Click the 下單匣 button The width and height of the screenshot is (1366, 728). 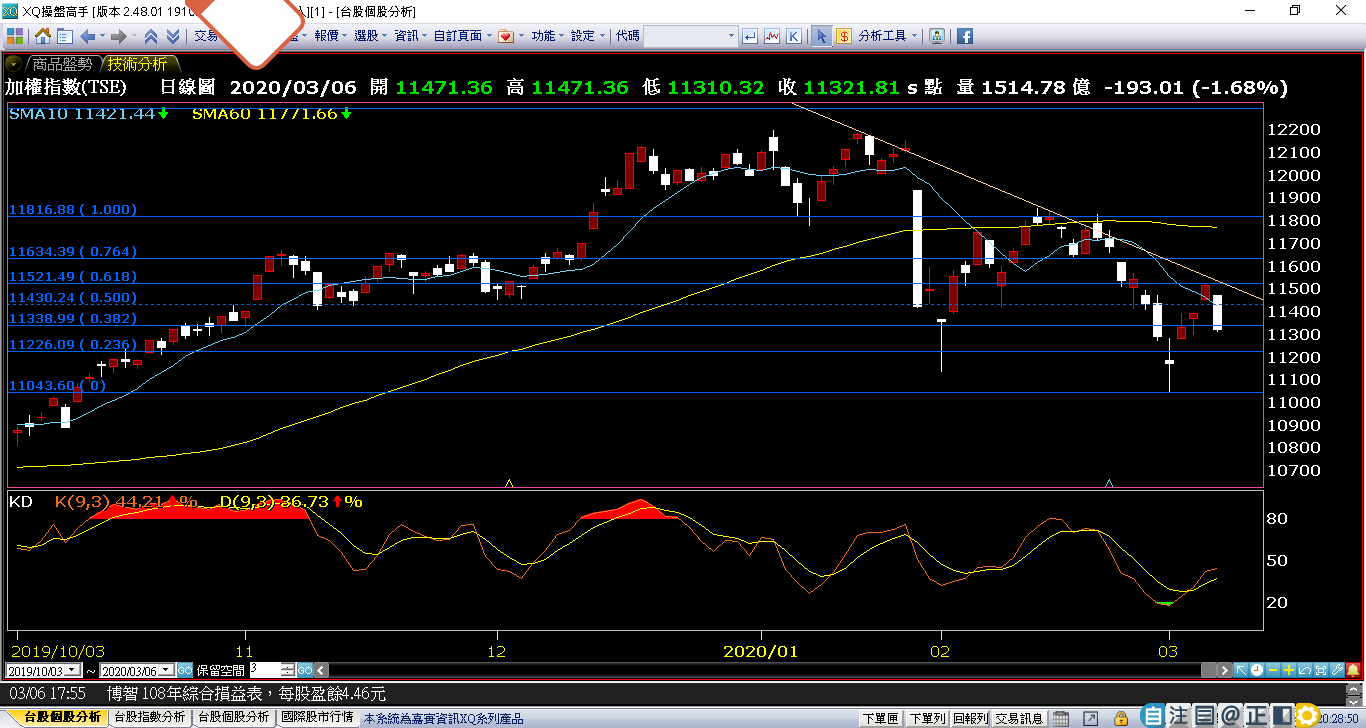pos(880,718)
